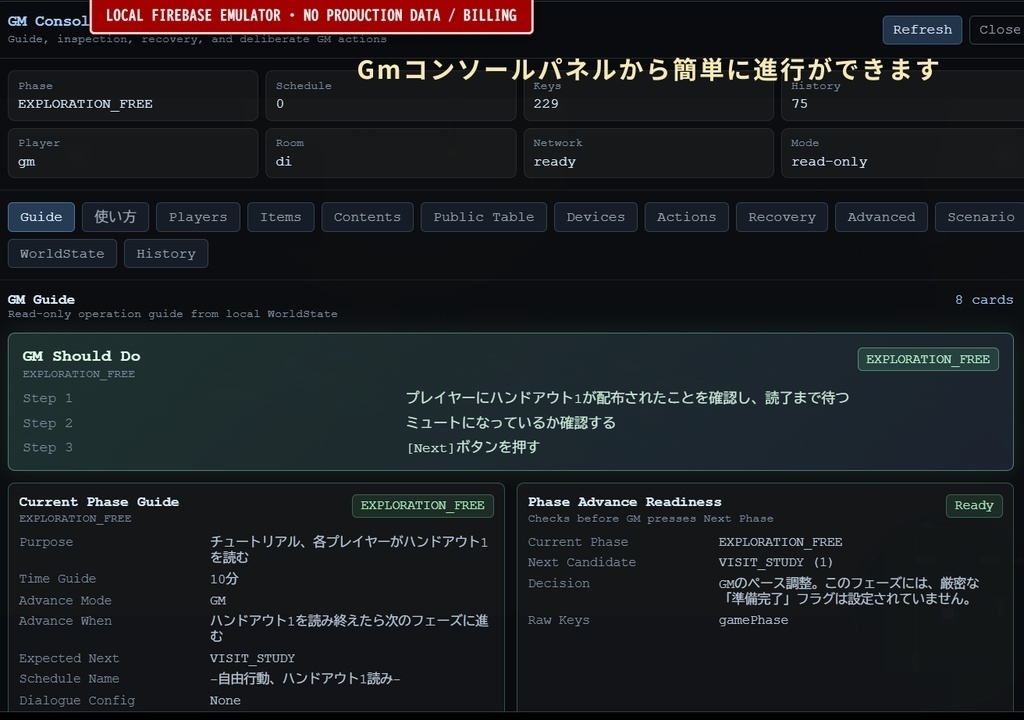Switch to the Guide tab

tap(41, 217)
